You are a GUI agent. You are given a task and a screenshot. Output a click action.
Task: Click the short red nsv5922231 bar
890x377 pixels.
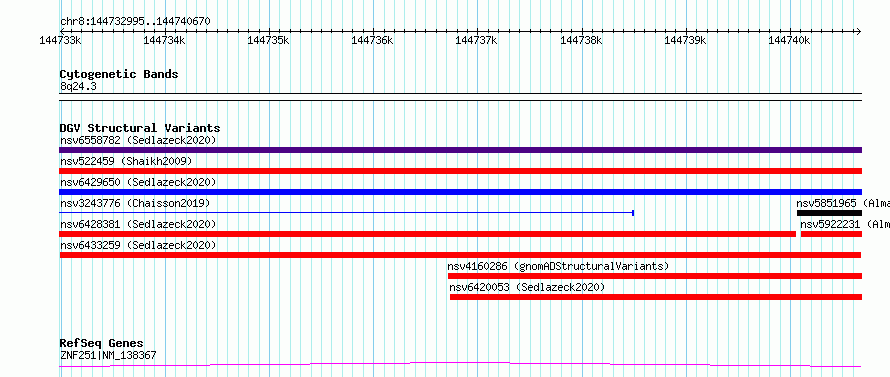(831, 234)
